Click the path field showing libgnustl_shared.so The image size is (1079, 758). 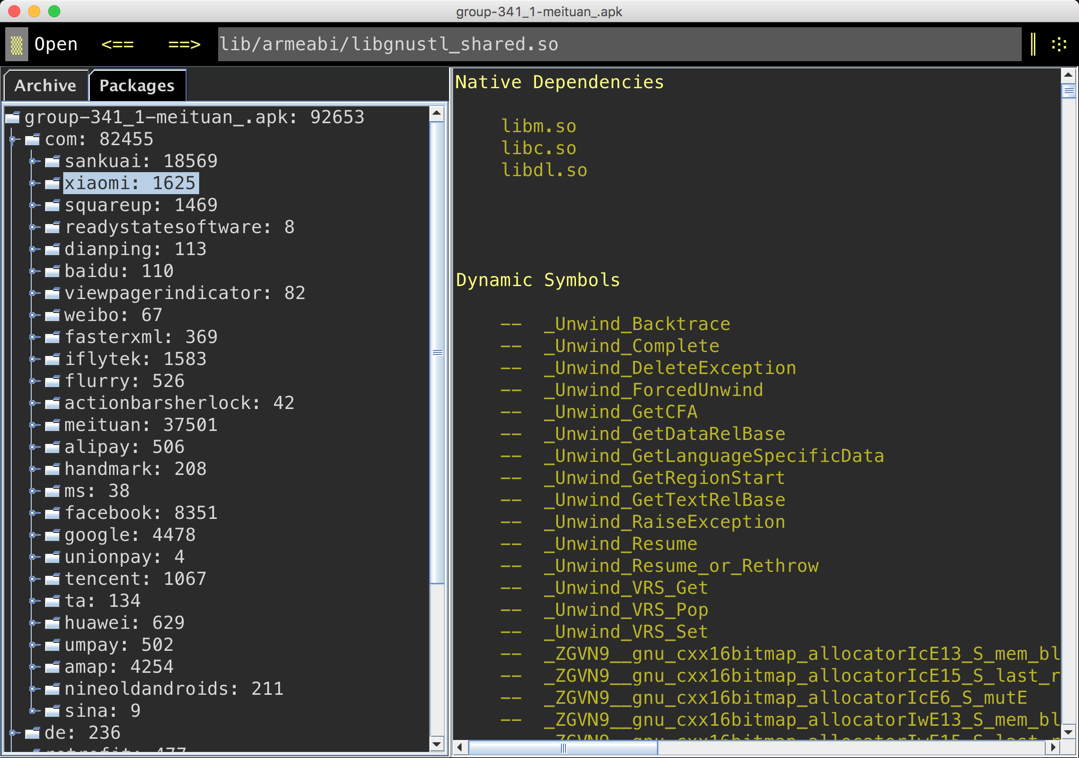(619, 44)
